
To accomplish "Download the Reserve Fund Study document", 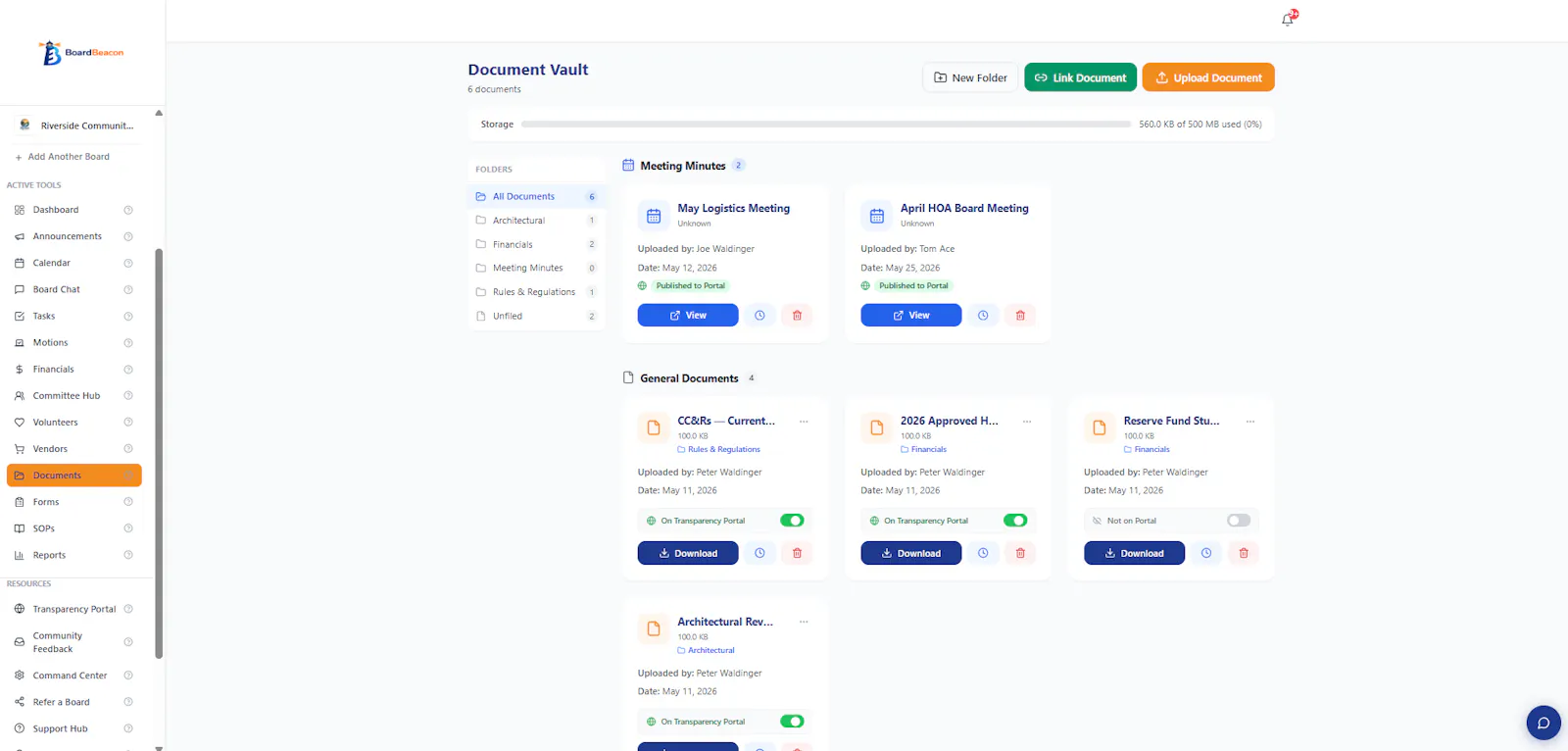I will coord(1134,553).
